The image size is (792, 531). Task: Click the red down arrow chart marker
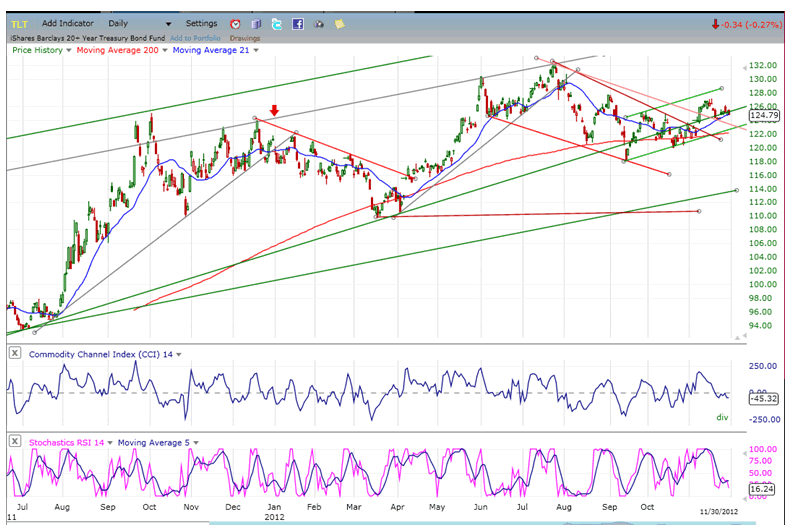pos(275,111)
